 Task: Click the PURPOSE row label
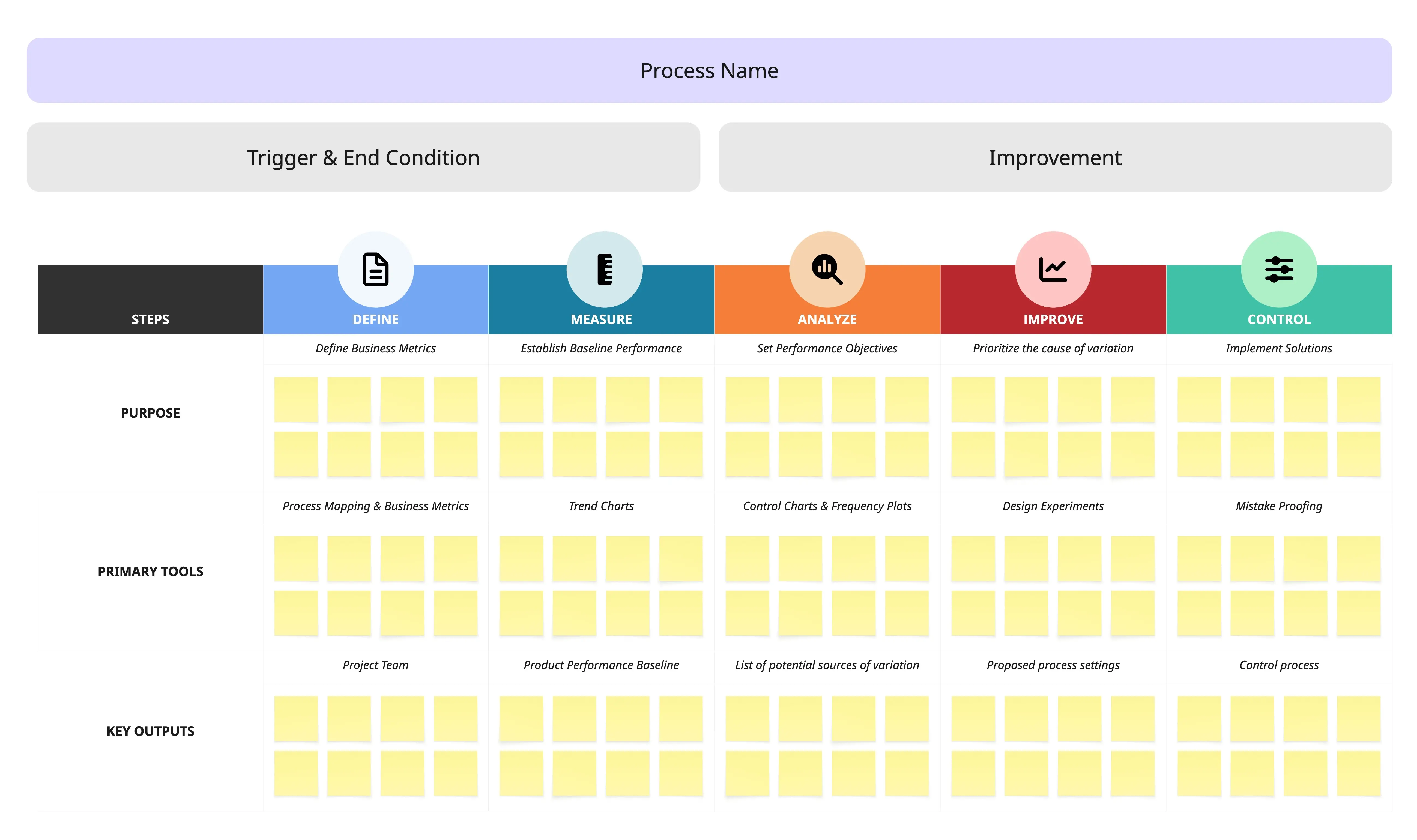[x=151, y=413]
